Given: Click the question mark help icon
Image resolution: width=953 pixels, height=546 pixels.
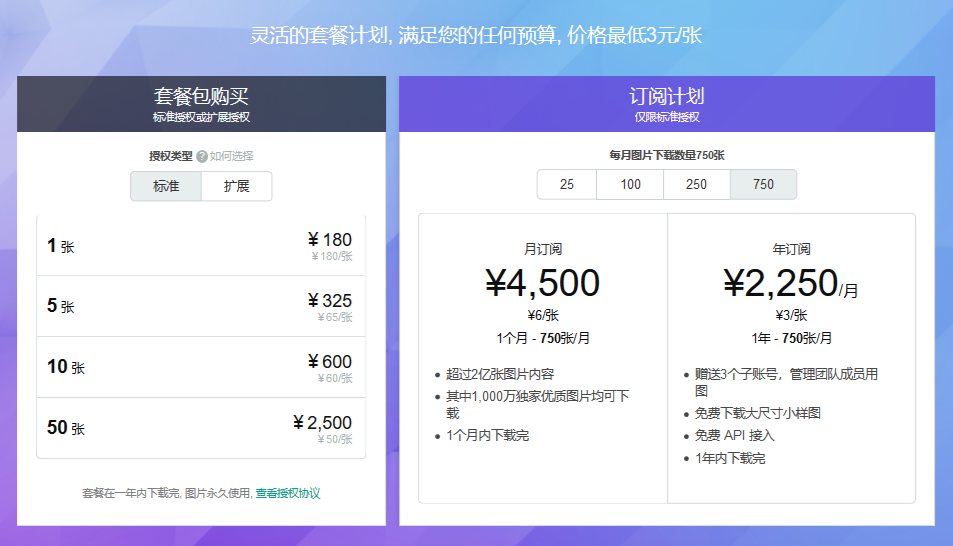Looking at the screenshot, I should tap(202, 156).
